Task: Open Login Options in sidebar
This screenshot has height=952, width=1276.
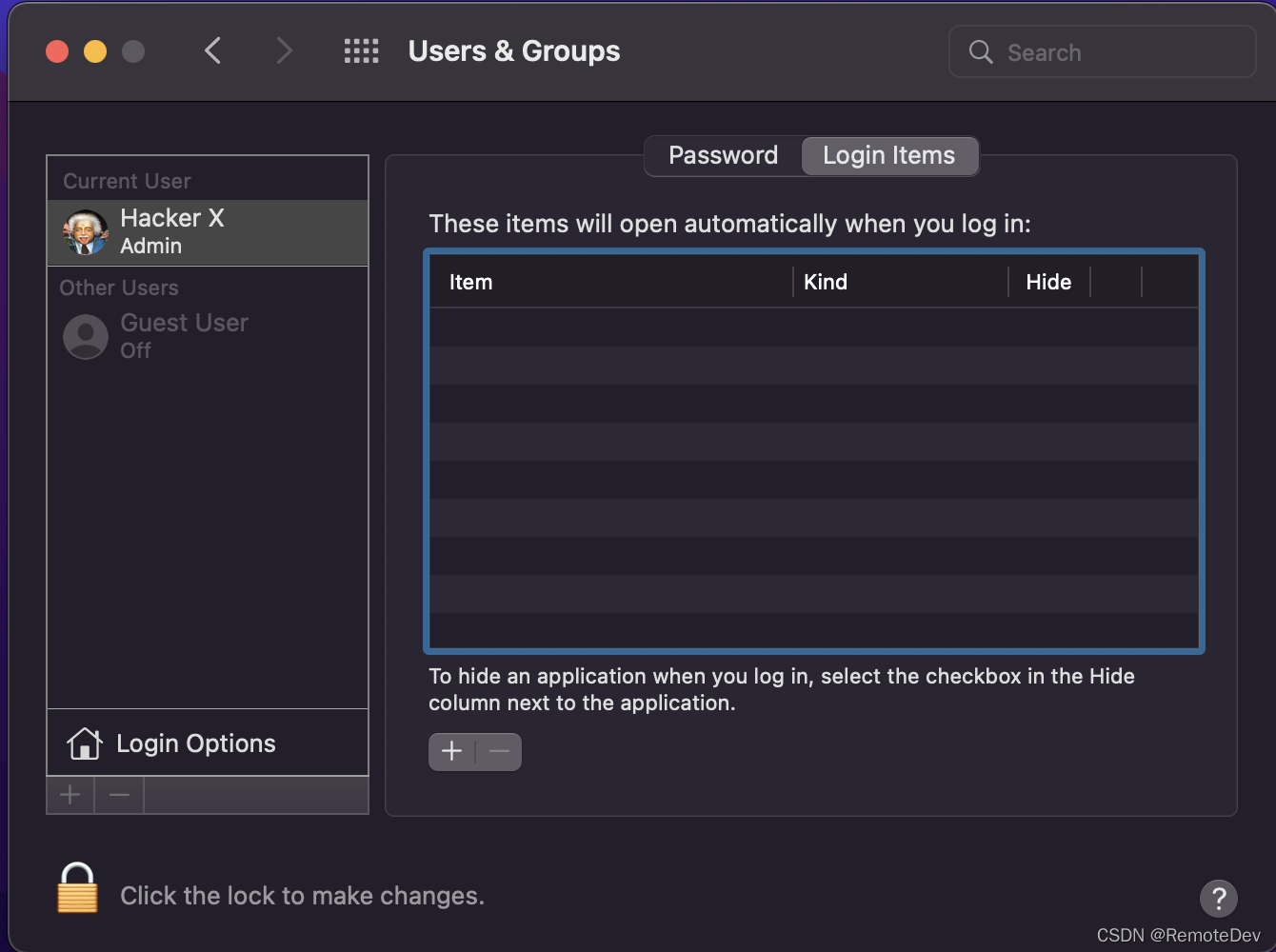Action: 196,744
